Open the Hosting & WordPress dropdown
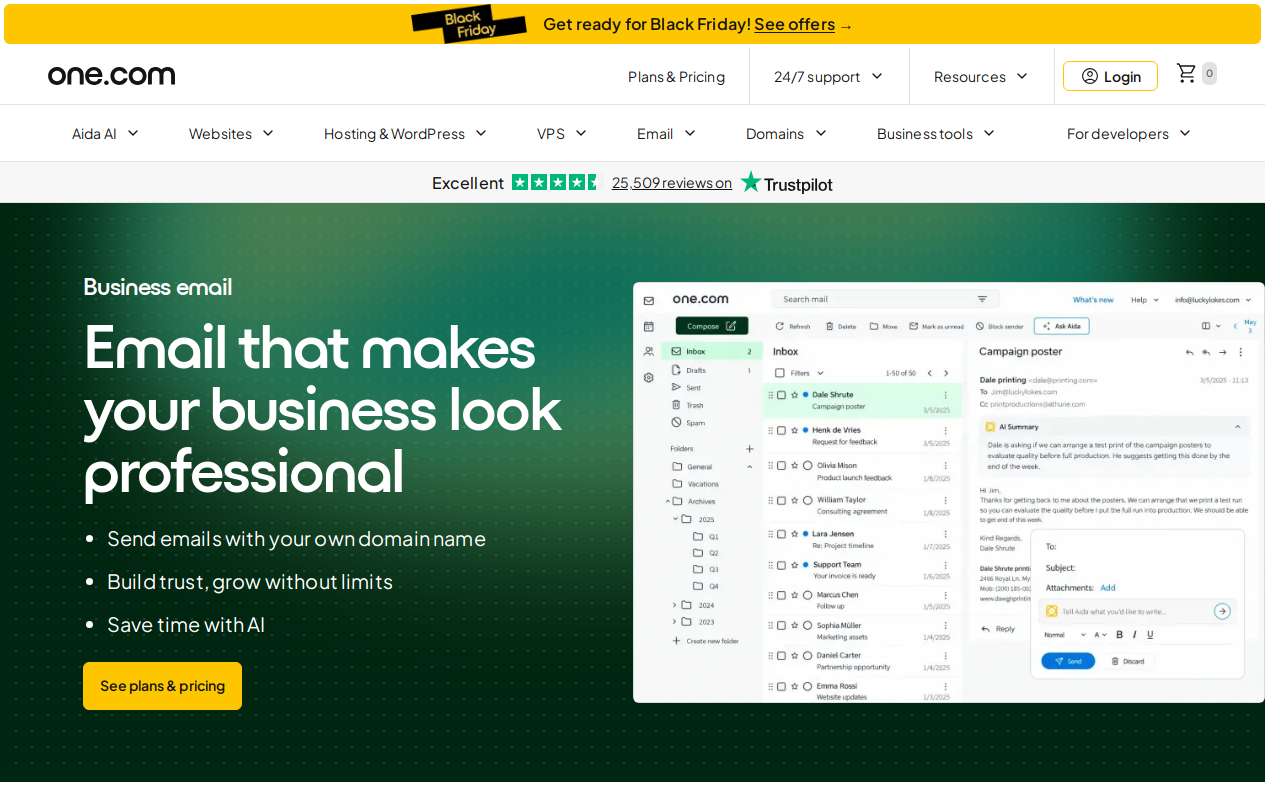1280x800 pixels. (x=405, y=134)
